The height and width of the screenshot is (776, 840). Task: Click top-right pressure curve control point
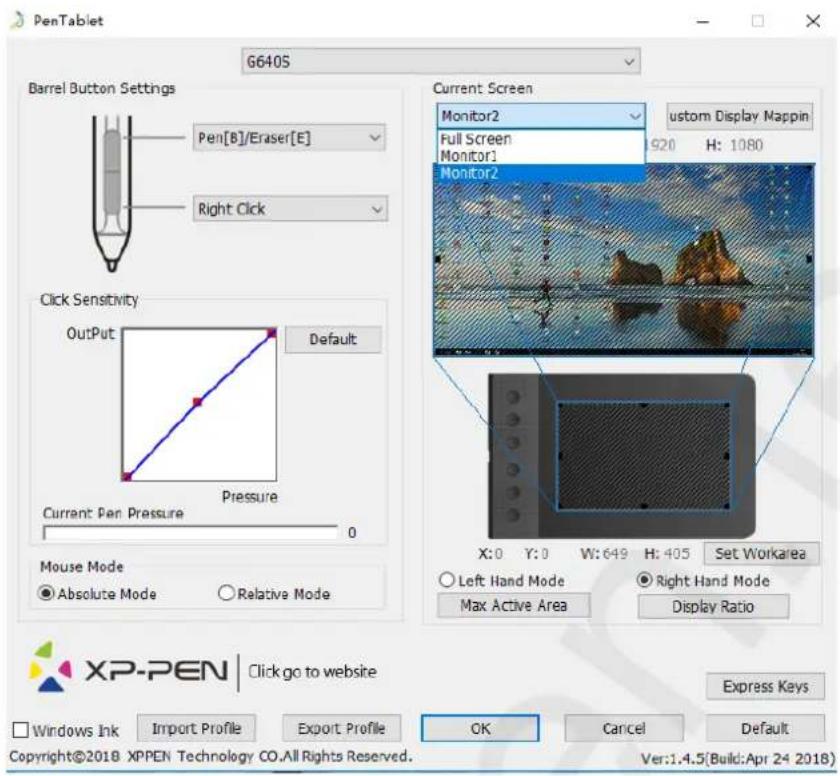coord(272,333)
